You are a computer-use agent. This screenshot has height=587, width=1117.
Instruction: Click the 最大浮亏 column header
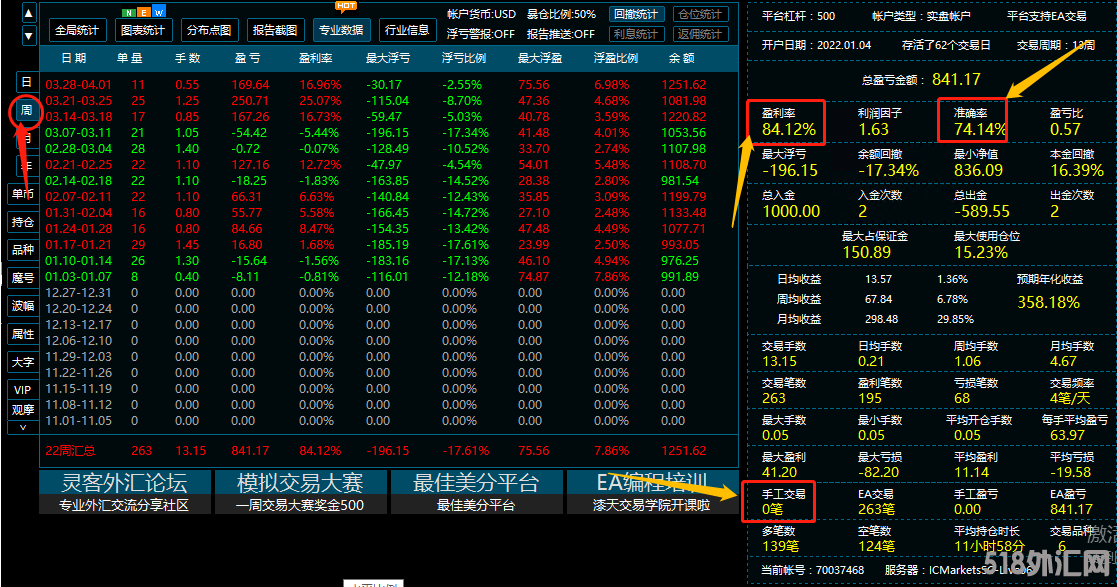pos(388,58)
